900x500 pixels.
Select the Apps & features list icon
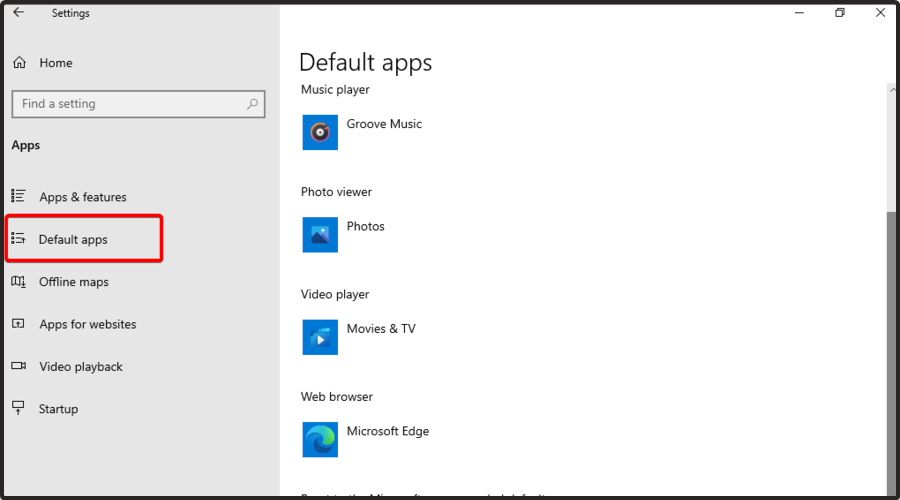point(18,196)
